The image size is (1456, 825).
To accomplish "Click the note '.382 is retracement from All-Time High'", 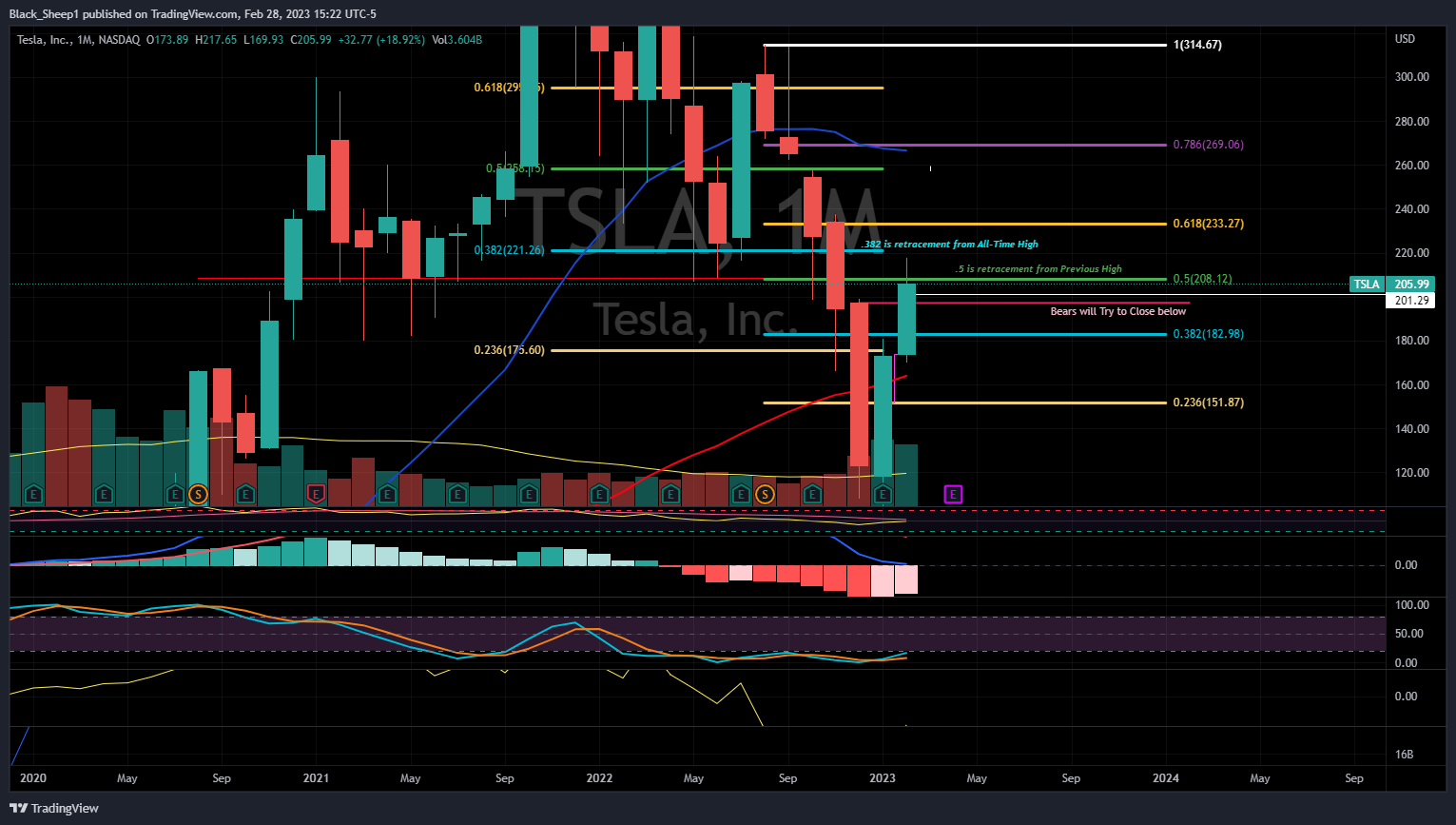I will tap(950, 245).
